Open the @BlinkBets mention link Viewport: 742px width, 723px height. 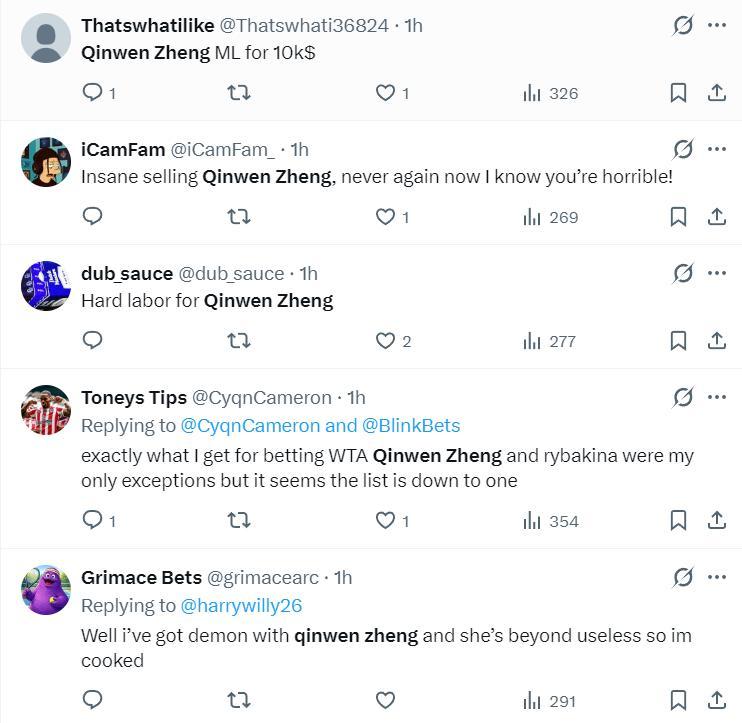(412, 426)
